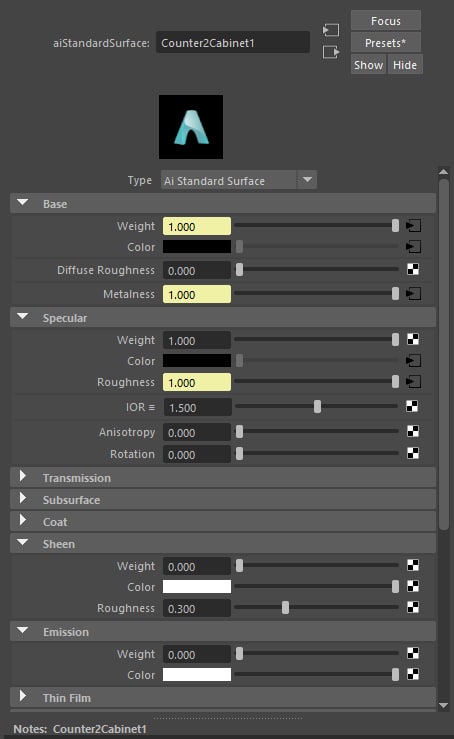This screenshot has height=739, width=454.
Task: Collapse the Emission section
Action: coord(22,631)
